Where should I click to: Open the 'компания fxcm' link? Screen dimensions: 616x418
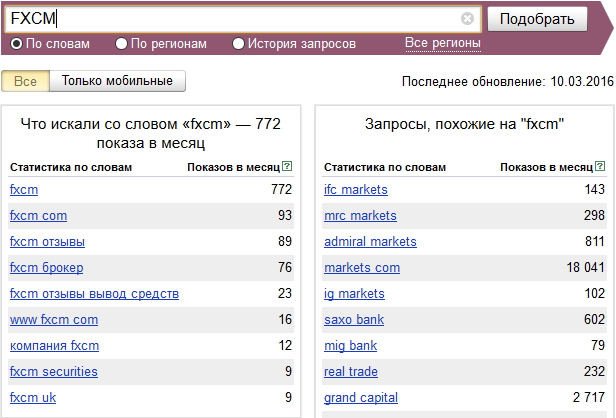click(x=54, y=346)
